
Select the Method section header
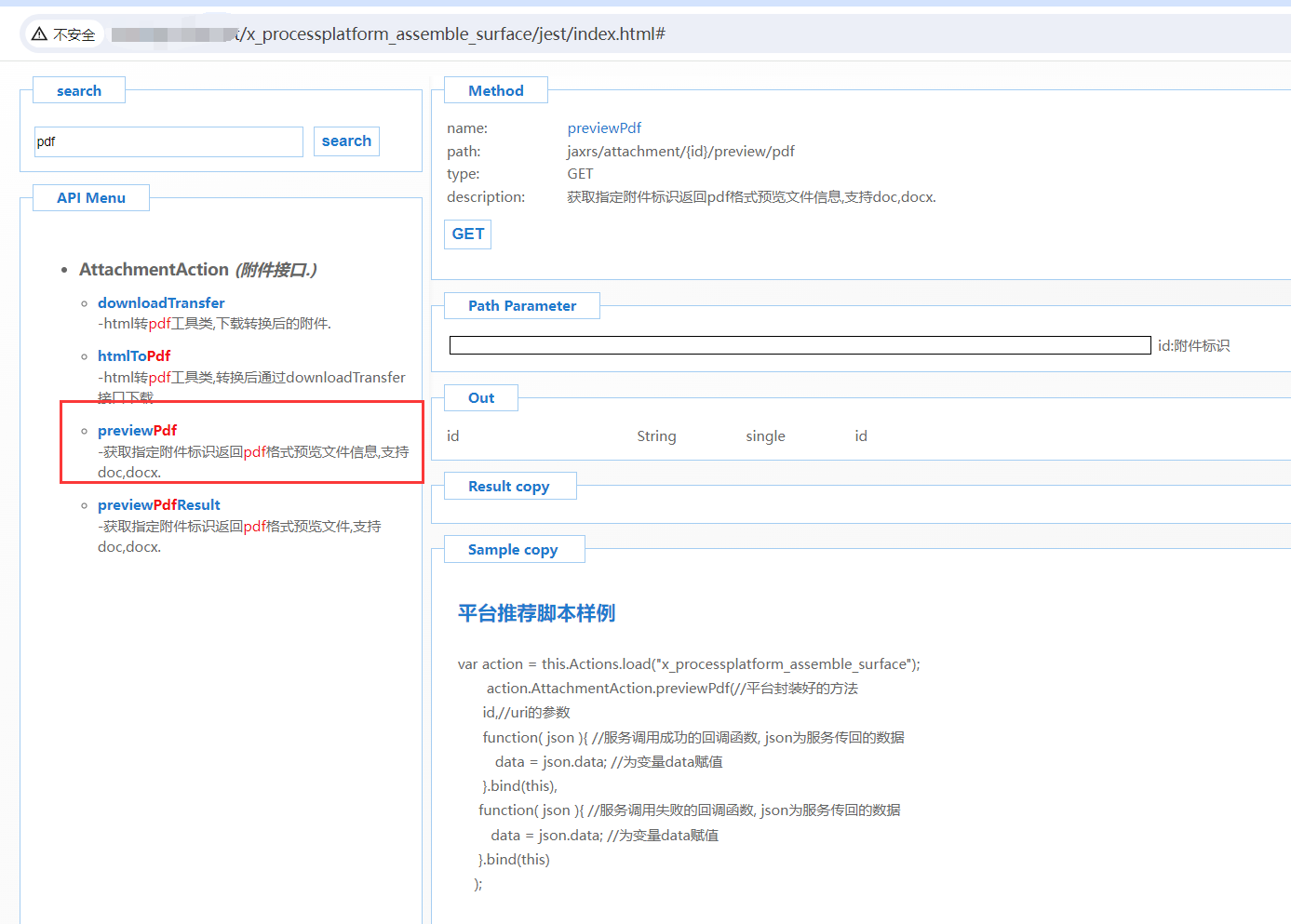[x=495, y=90]
